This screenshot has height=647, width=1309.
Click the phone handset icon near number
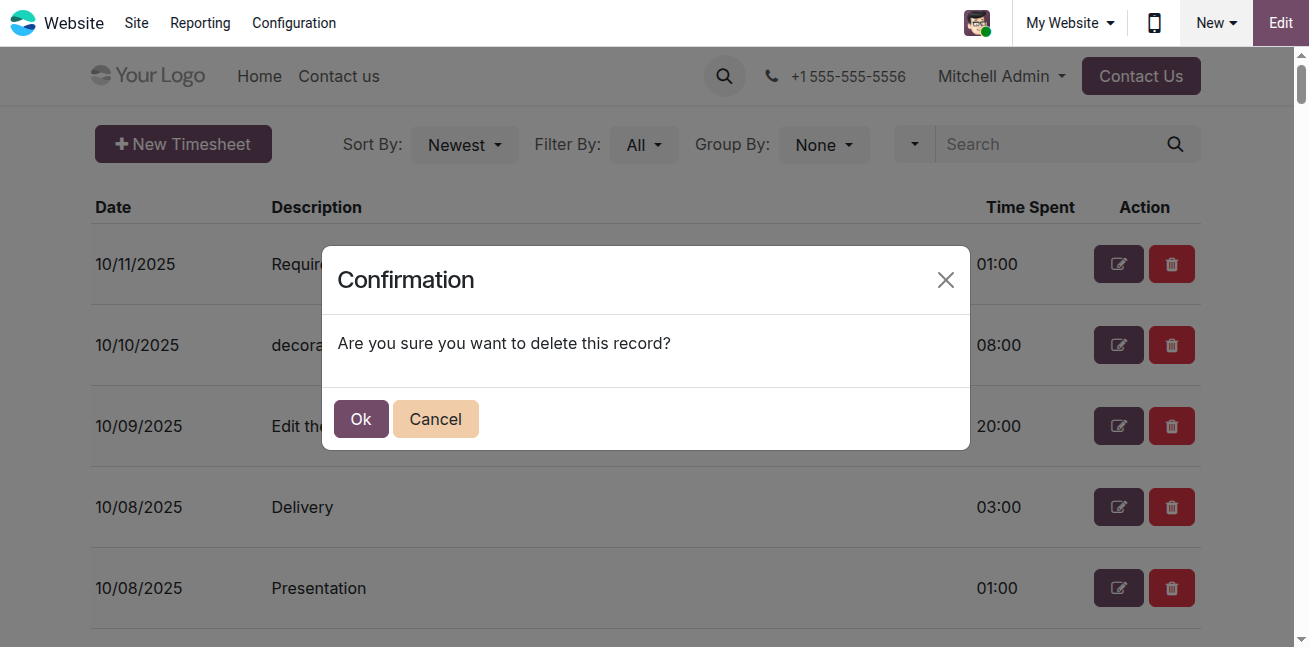772,76
